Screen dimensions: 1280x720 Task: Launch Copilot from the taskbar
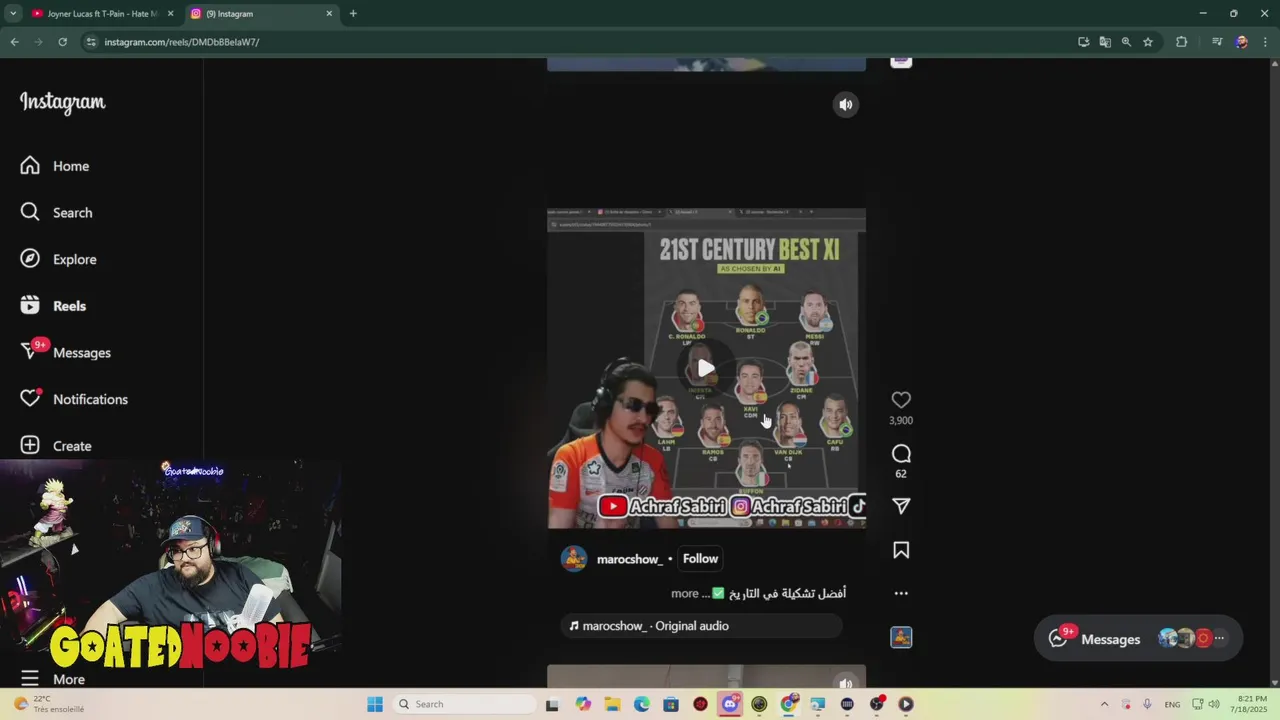pyautogui.click(x=583, y=704)
